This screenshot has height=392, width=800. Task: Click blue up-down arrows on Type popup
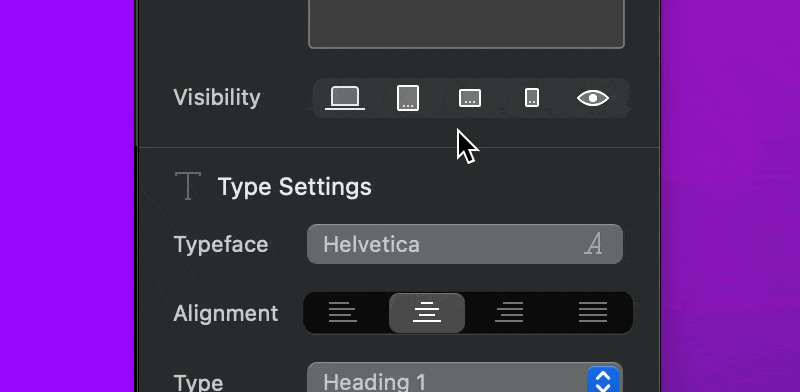pyautogui.click(x=603, y=380)
